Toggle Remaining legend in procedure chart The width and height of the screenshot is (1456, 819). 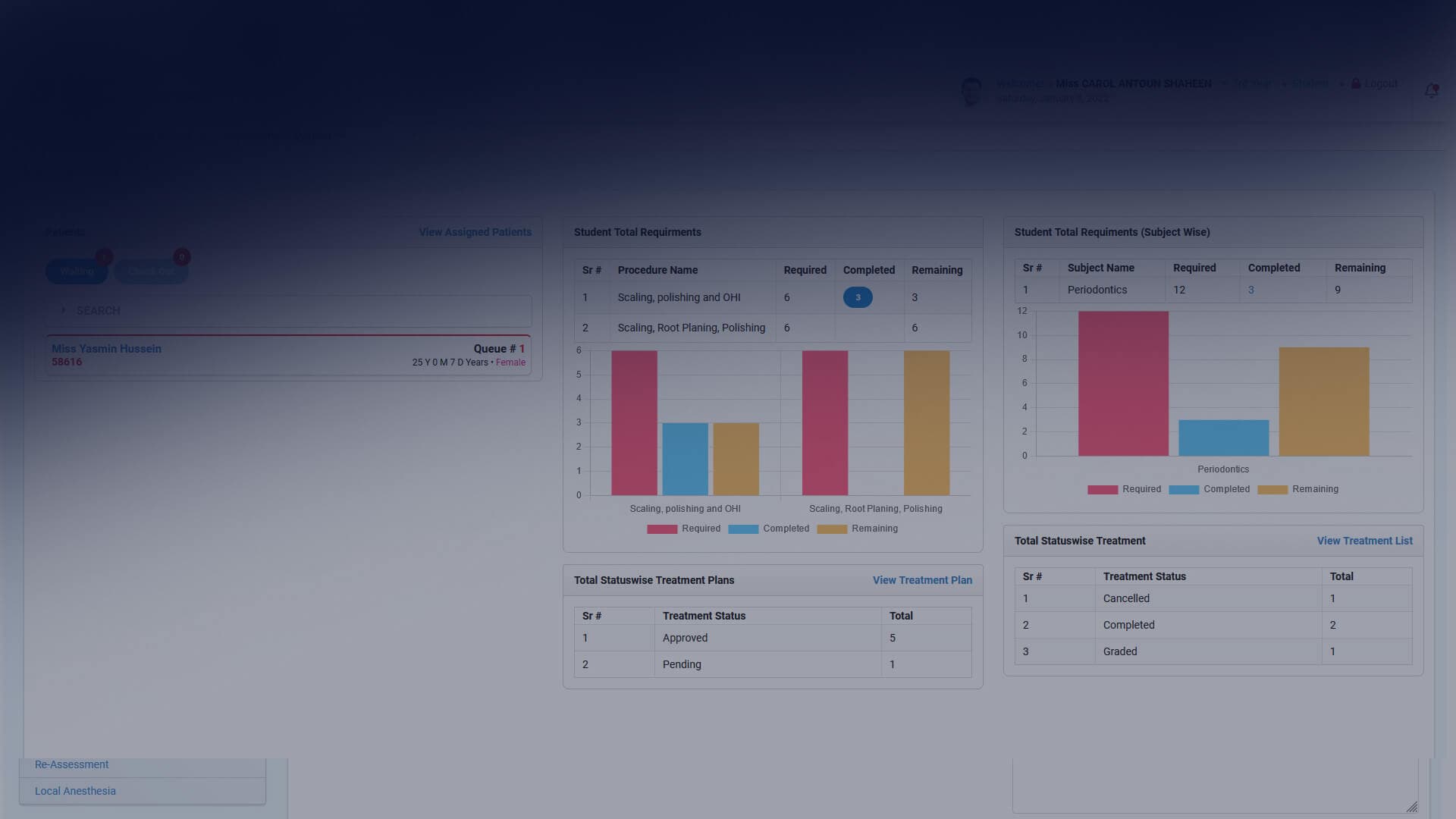pyautogui.click(x=857, y=529)
